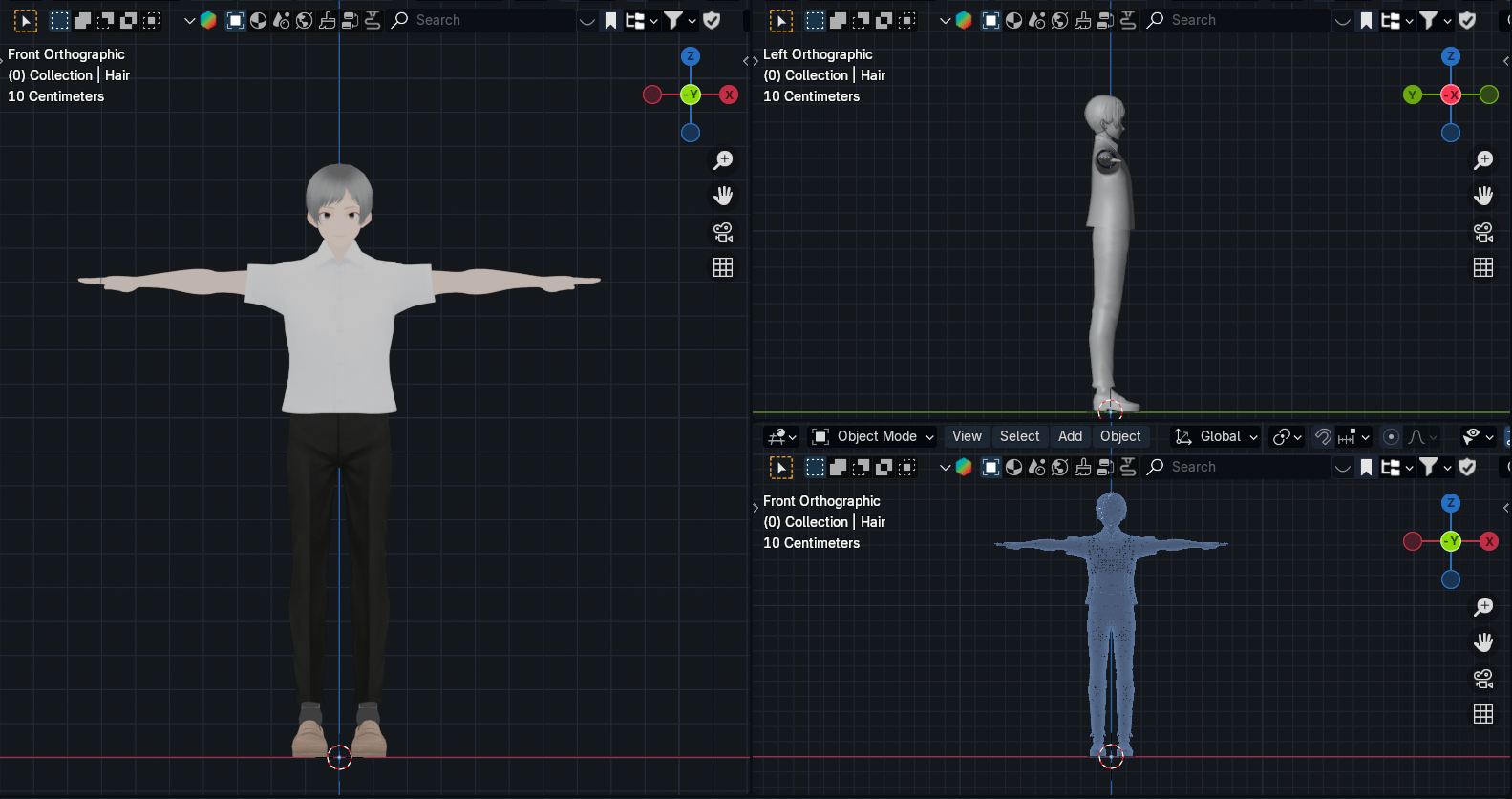Screen dimensions: 1512x799
Task: Open the Add menu
Action: click(1070, 436)
